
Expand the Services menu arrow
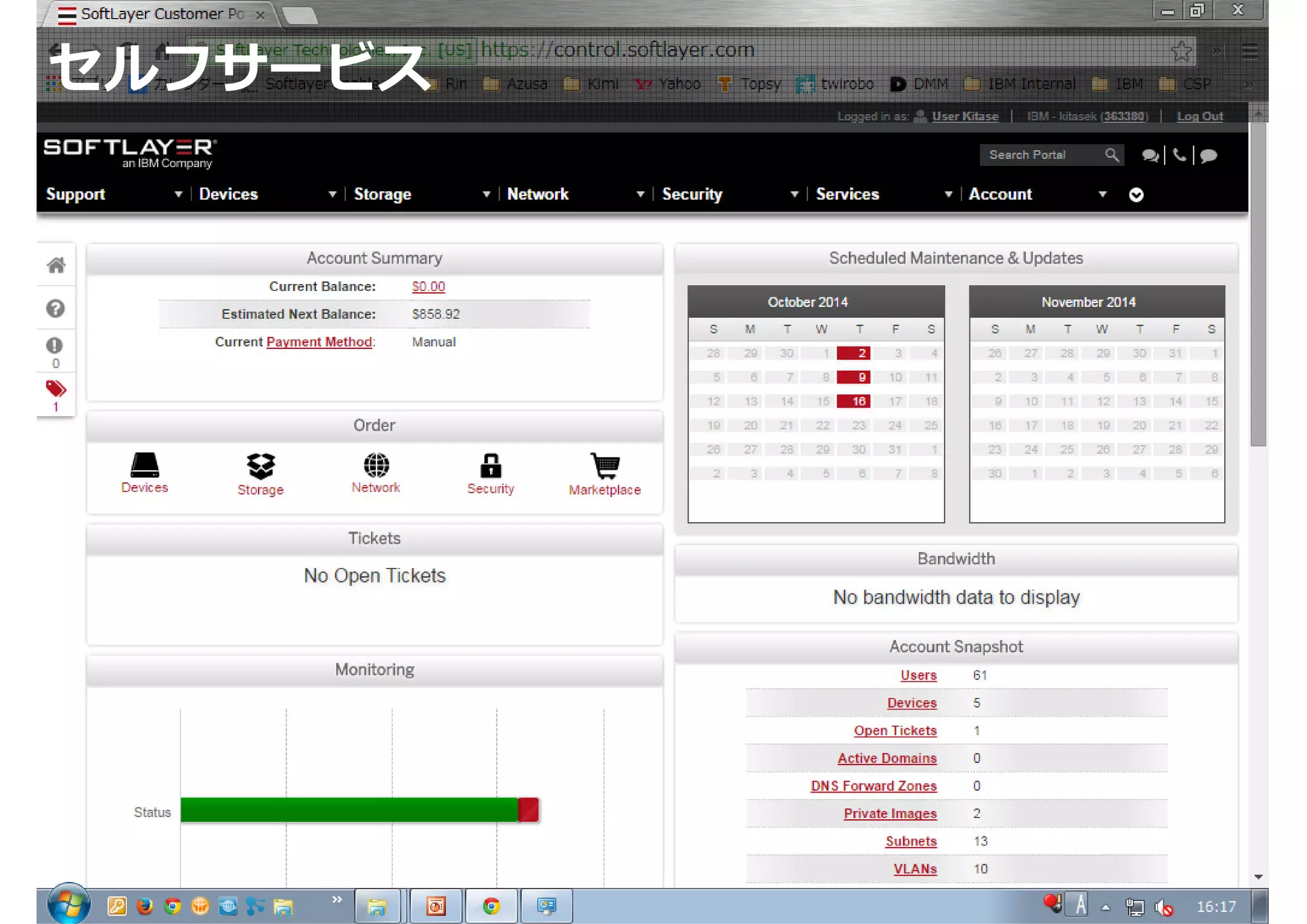[948, 194]
